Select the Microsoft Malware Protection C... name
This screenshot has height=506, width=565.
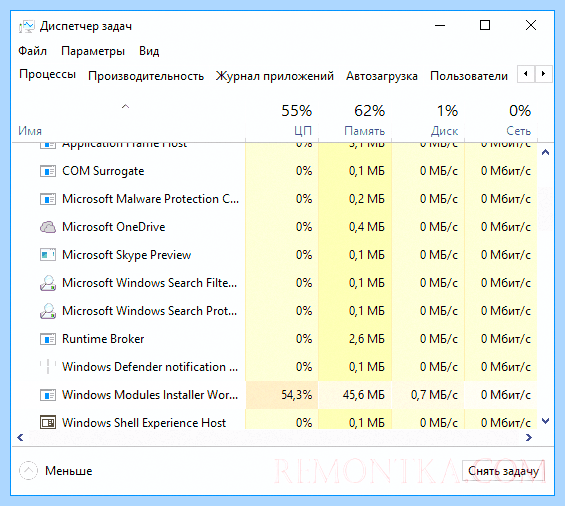pyautogui.click(x=150, y=199)
